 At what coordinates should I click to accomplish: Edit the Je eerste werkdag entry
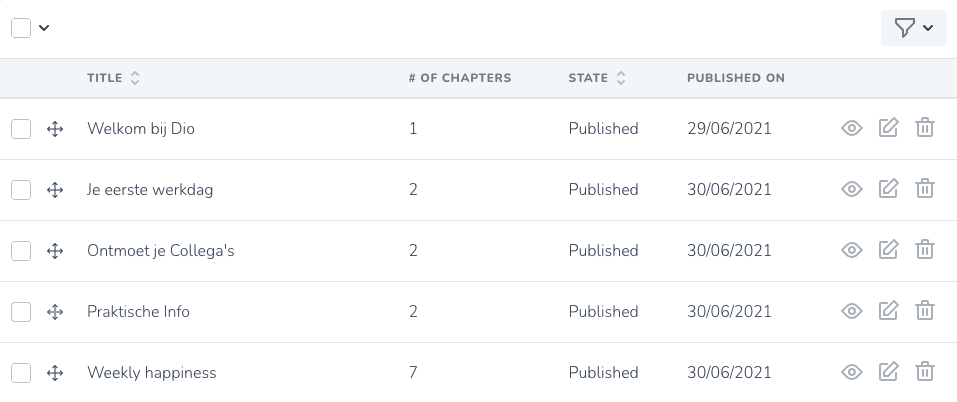click(888, 189)
